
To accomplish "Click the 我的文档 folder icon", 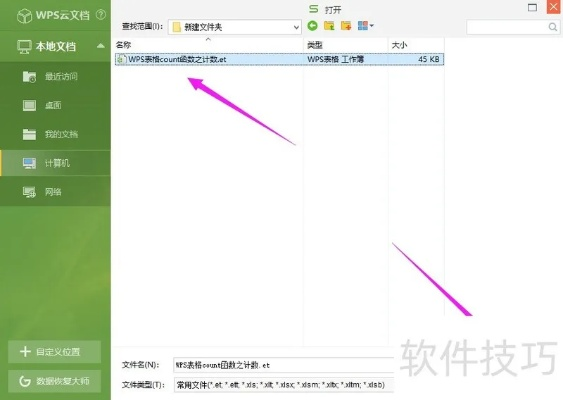I will [x=29, y=134].
